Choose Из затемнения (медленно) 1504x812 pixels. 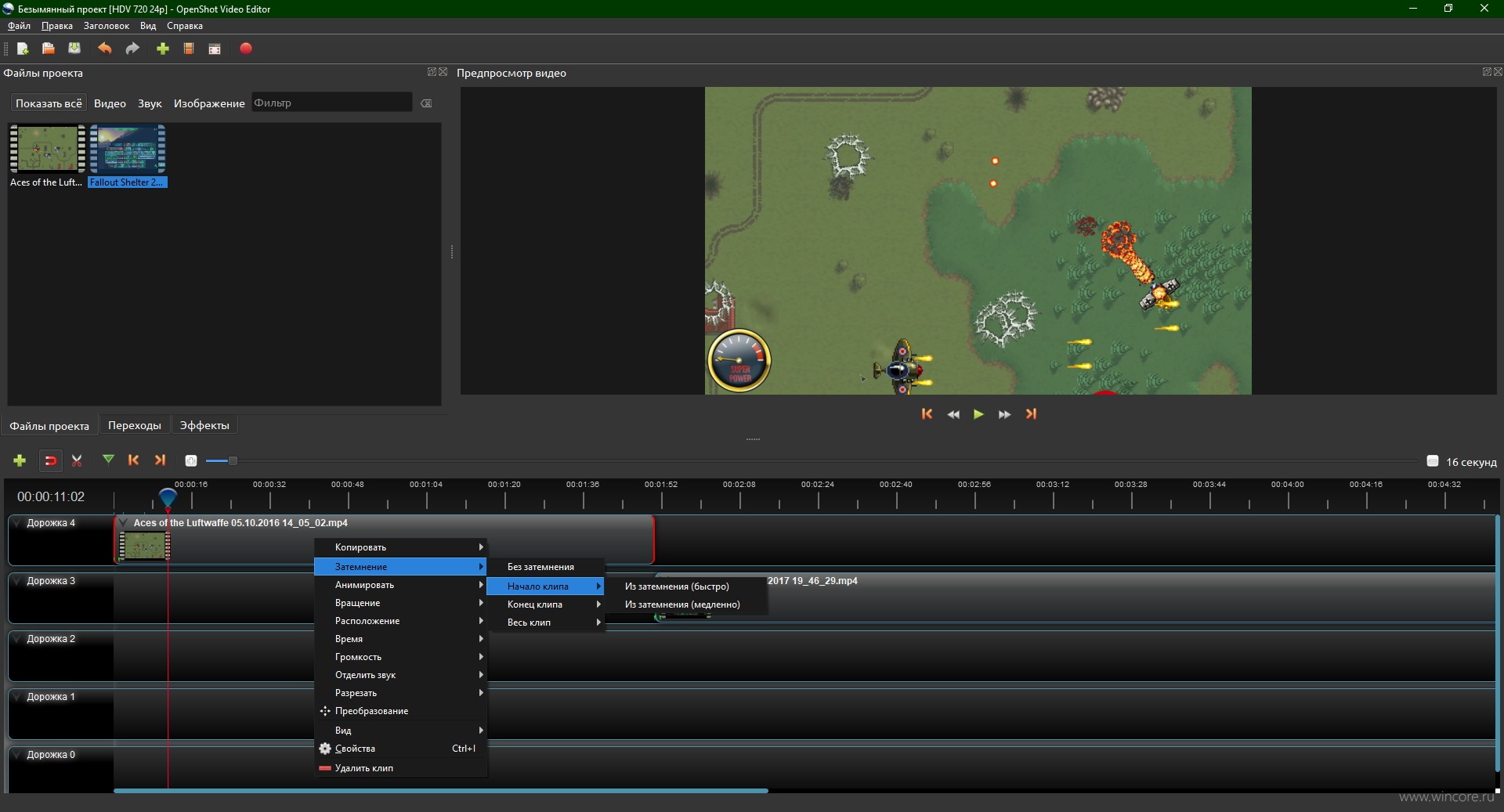[686, 604]
